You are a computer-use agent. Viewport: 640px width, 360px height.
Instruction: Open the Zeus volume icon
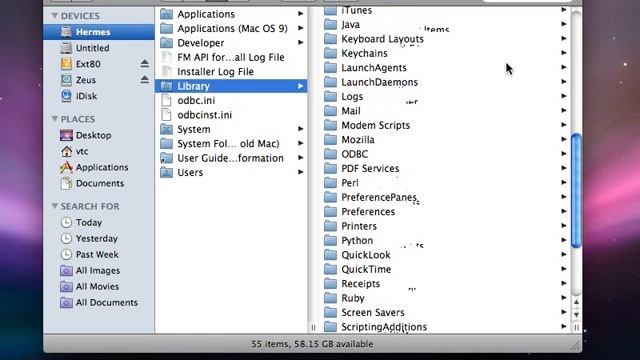pyautogui.click(x=66, y=80)
